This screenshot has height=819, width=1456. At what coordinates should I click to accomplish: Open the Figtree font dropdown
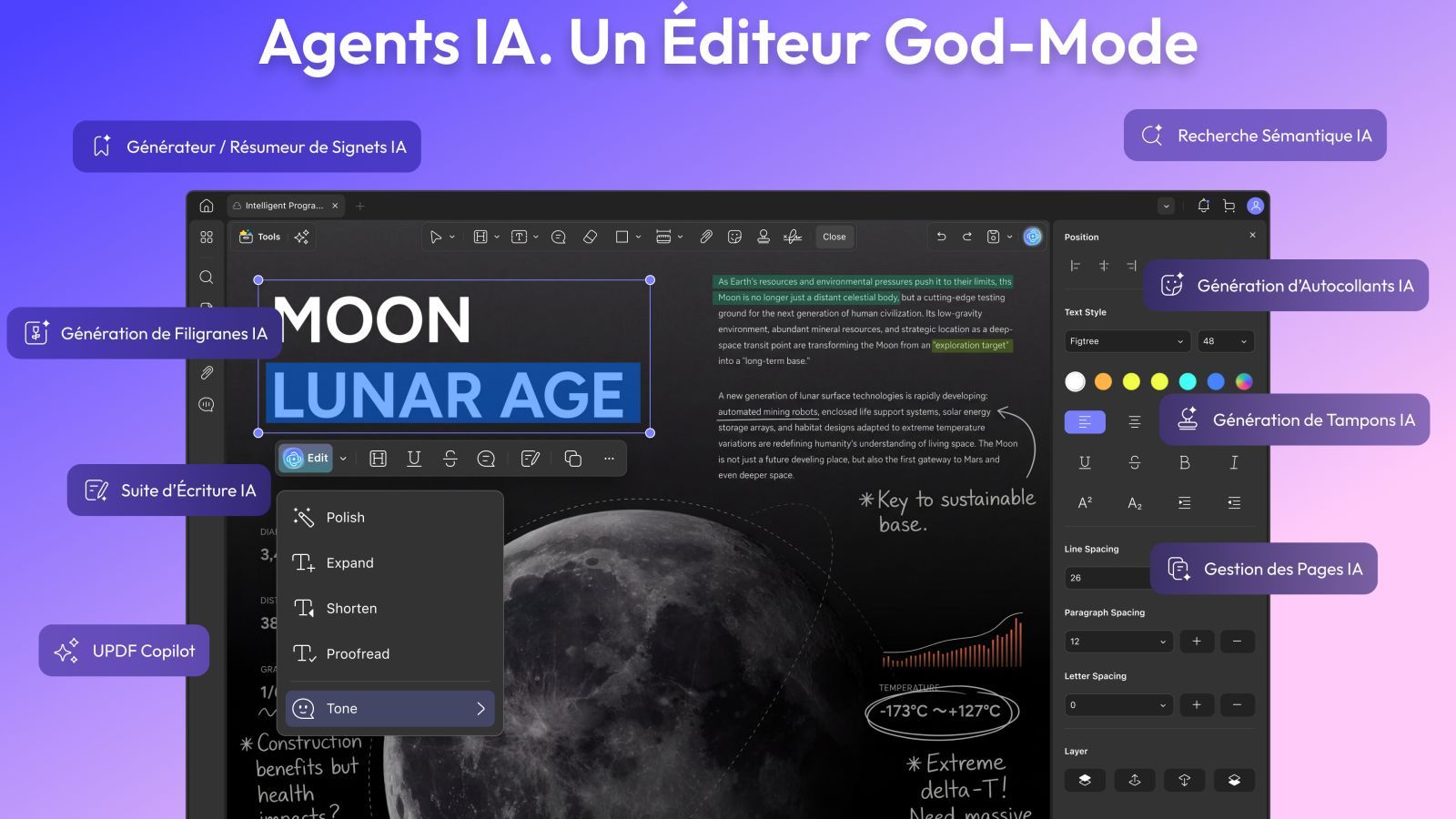[x=1127, y=341]
